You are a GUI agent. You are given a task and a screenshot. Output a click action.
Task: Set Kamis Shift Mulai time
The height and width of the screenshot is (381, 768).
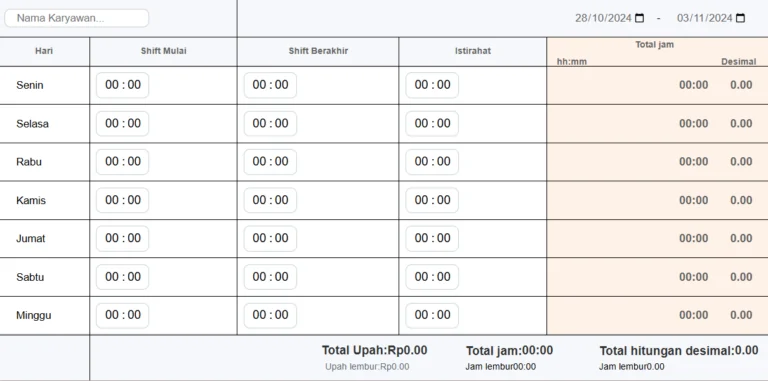click(x=122, y=200)
